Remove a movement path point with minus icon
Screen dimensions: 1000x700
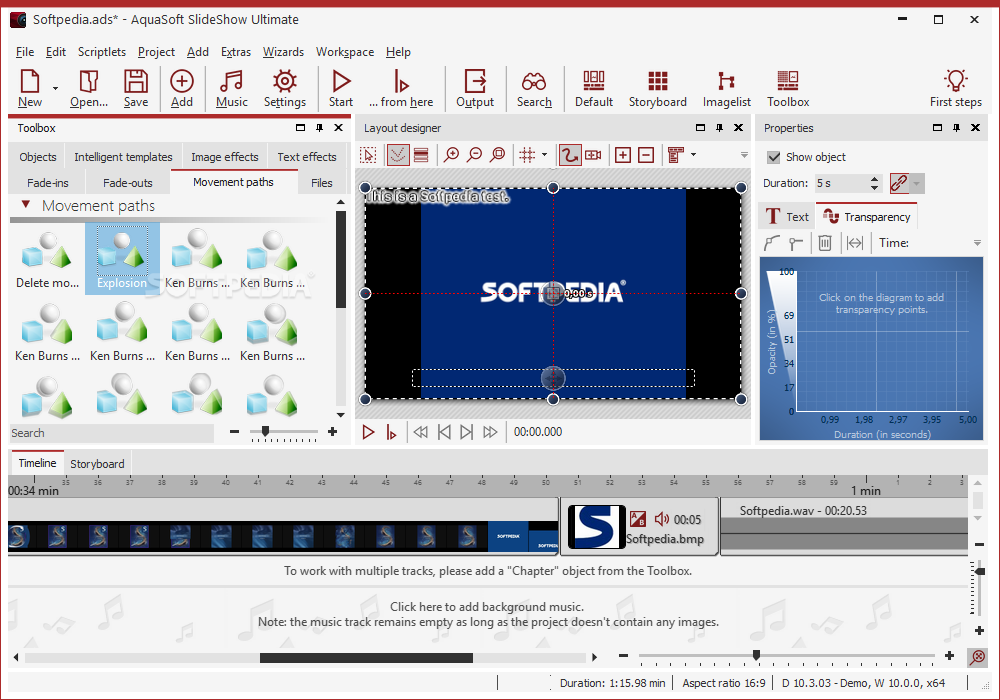(x=646, y=155)
